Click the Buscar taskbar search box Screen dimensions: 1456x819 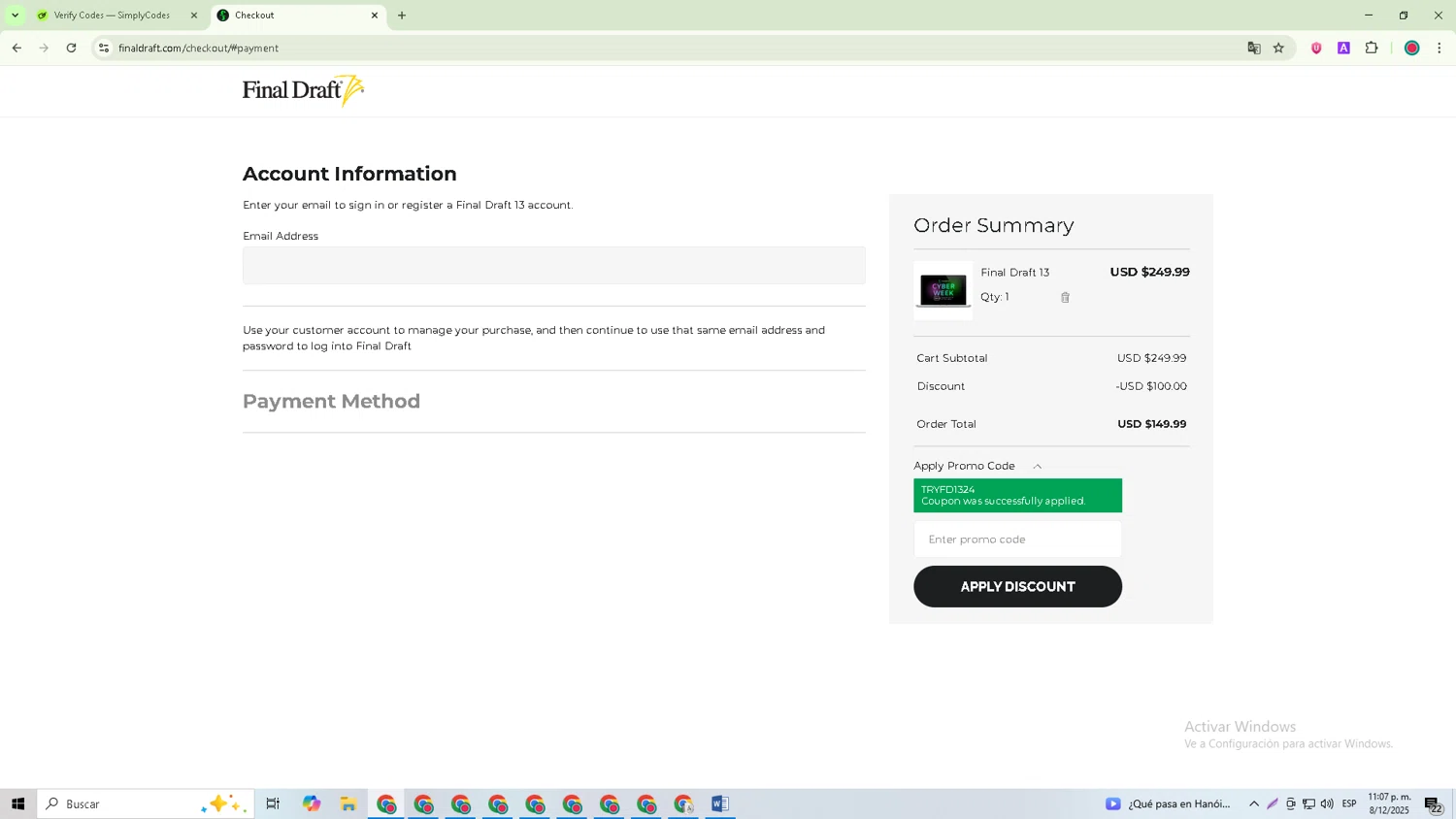146,803
